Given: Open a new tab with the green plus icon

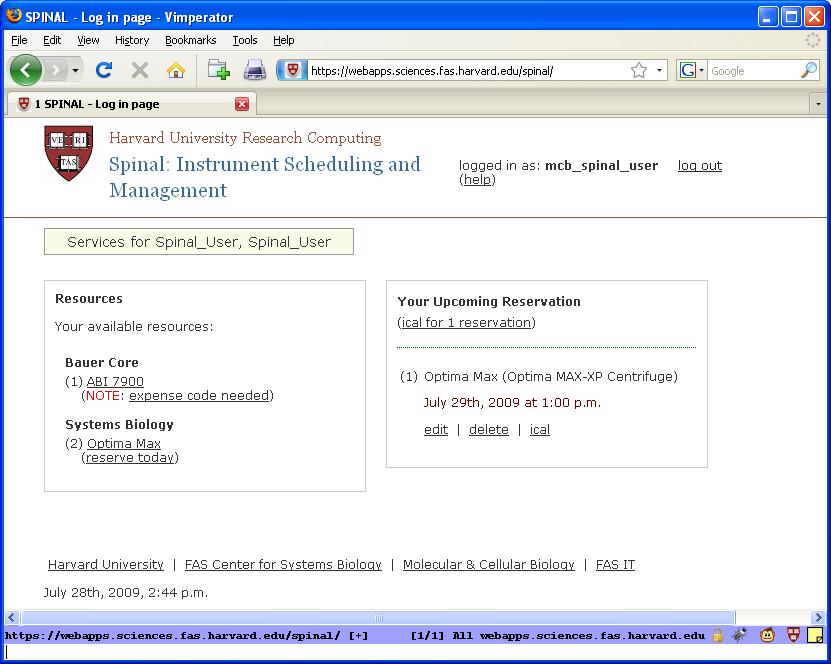Looking at the screenshot, I should pos(216,70).
